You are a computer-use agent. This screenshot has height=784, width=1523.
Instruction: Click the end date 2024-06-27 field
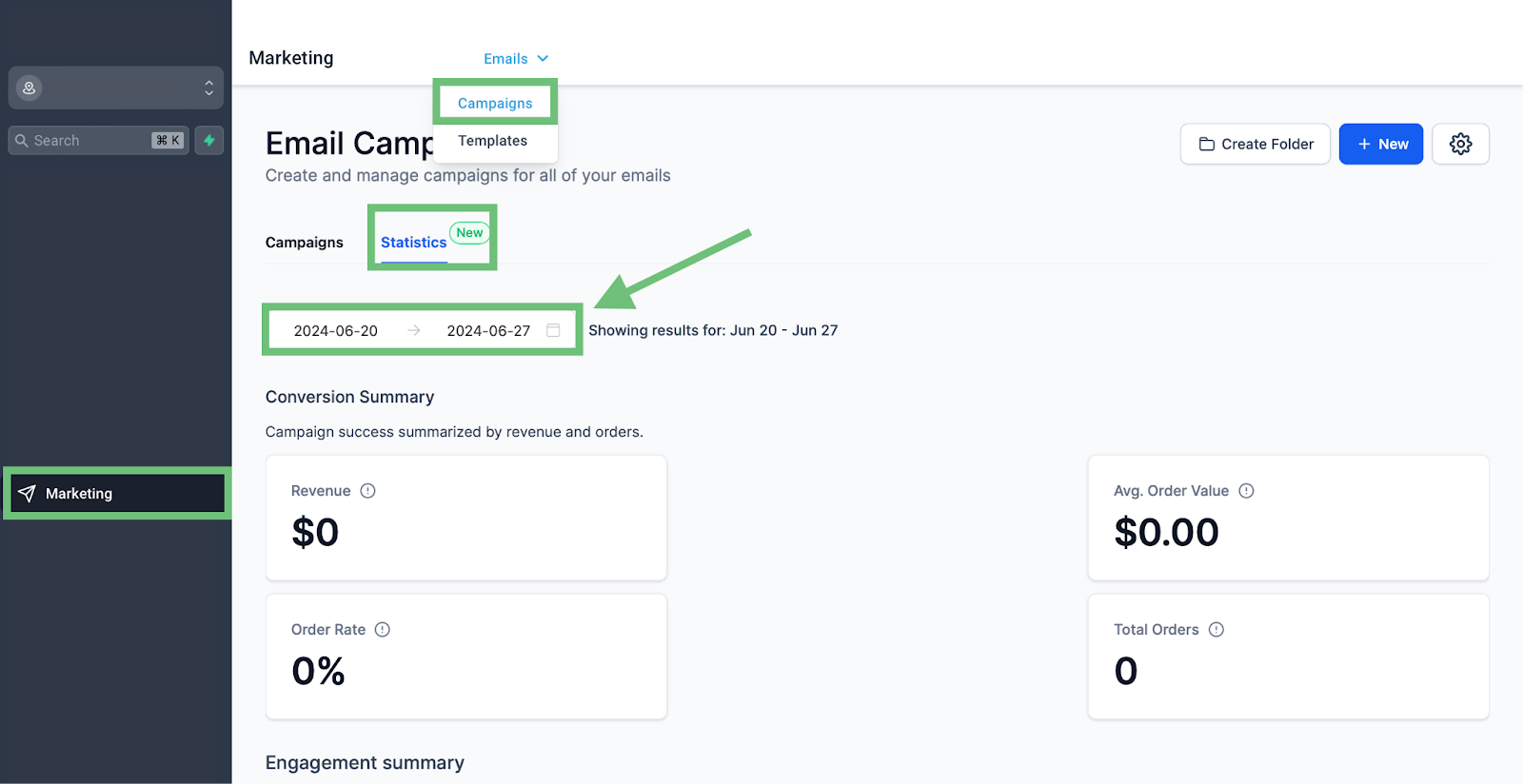pos(488,331)
